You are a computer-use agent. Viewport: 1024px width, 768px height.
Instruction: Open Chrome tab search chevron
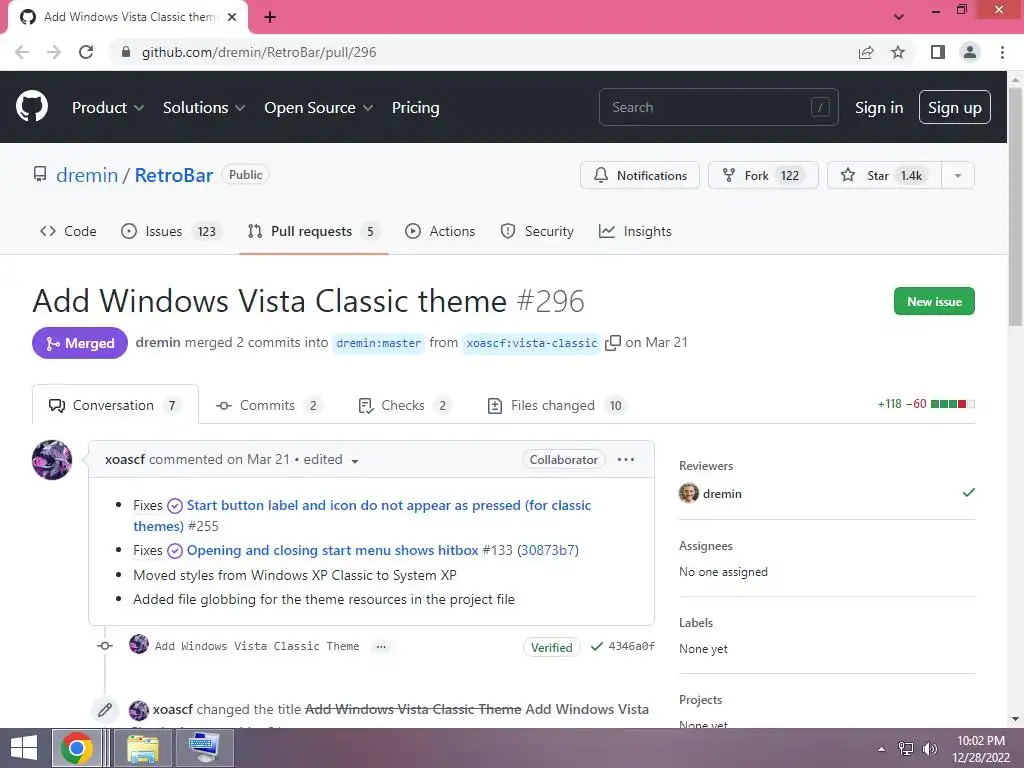pyautogui.click(x=899, y=17)
